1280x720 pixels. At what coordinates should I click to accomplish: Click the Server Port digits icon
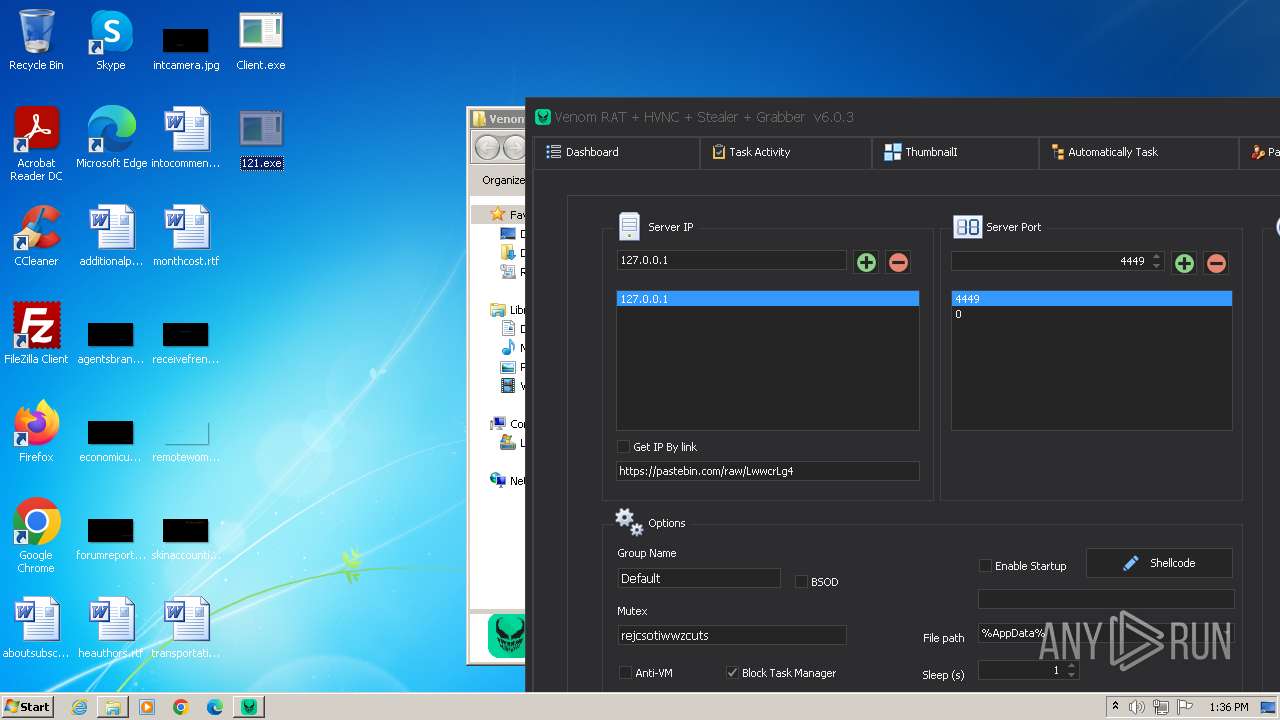pos(967,227)
